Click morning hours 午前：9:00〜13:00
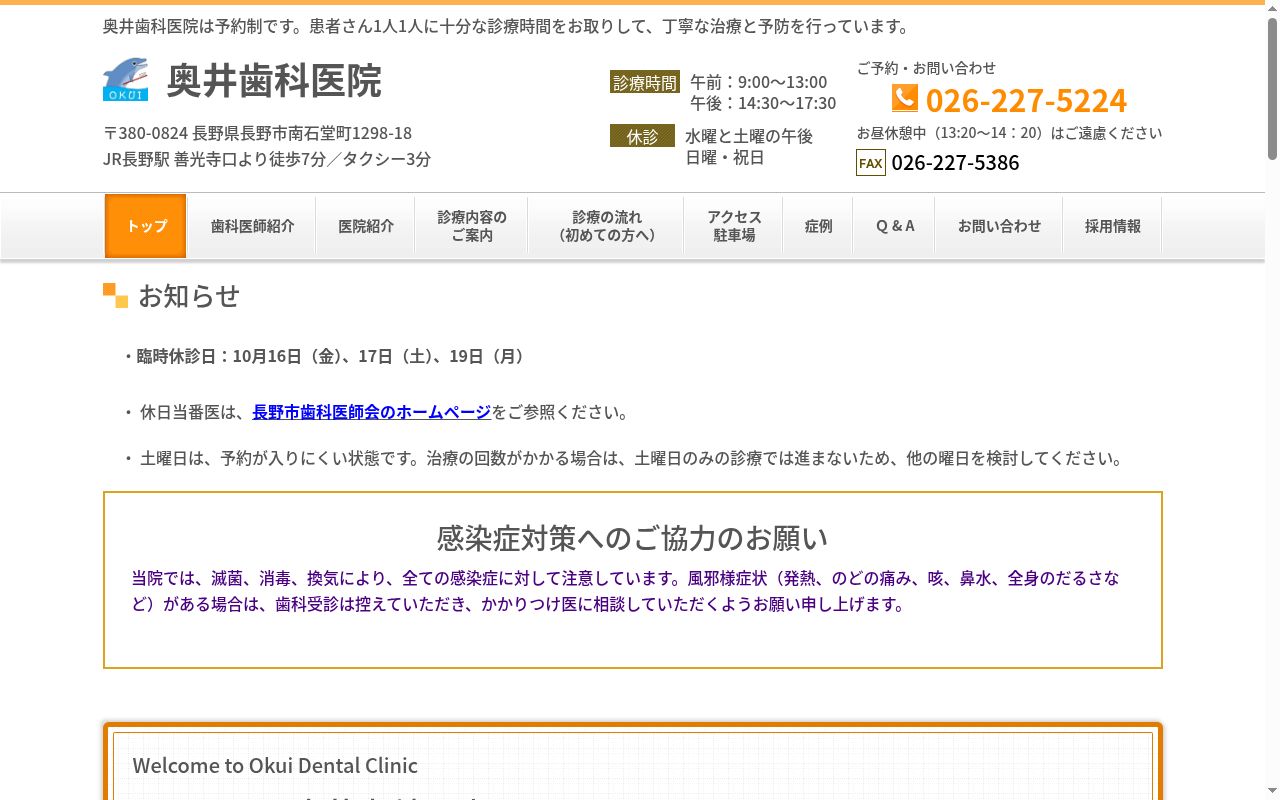This screenshot has width=1280, height=800. (x=758, y=82)
